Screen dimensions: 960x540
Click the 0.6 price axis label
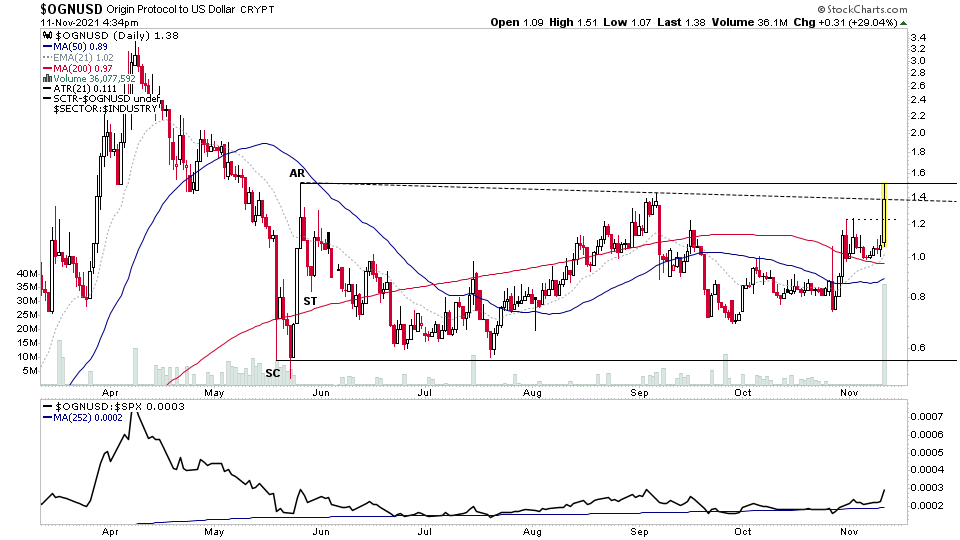(x=918, y=348)
